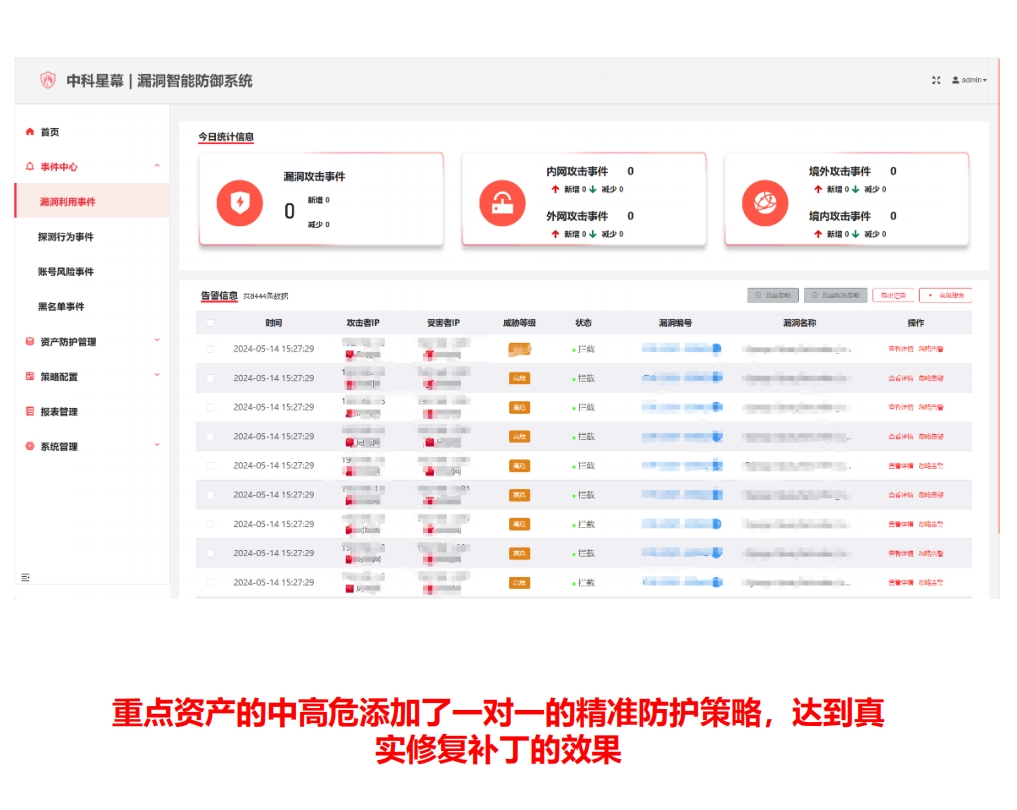Open the admin account dropdown
The width and height of the screenshot is (1017, 810).
pos(968,81)
